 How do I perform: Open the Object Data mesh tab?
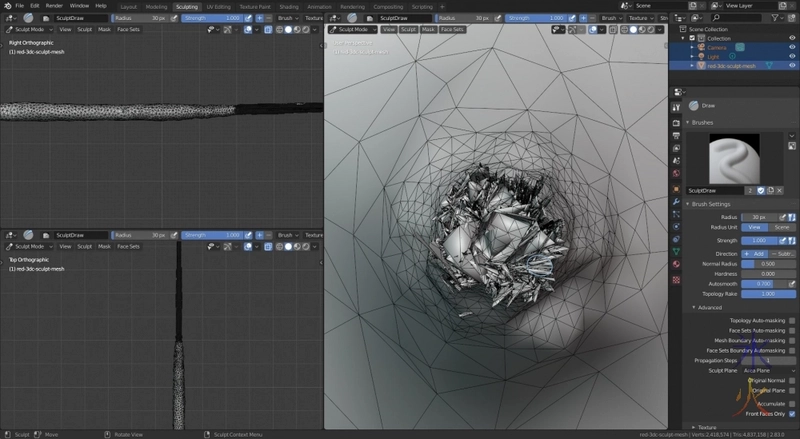coord(676,252)
